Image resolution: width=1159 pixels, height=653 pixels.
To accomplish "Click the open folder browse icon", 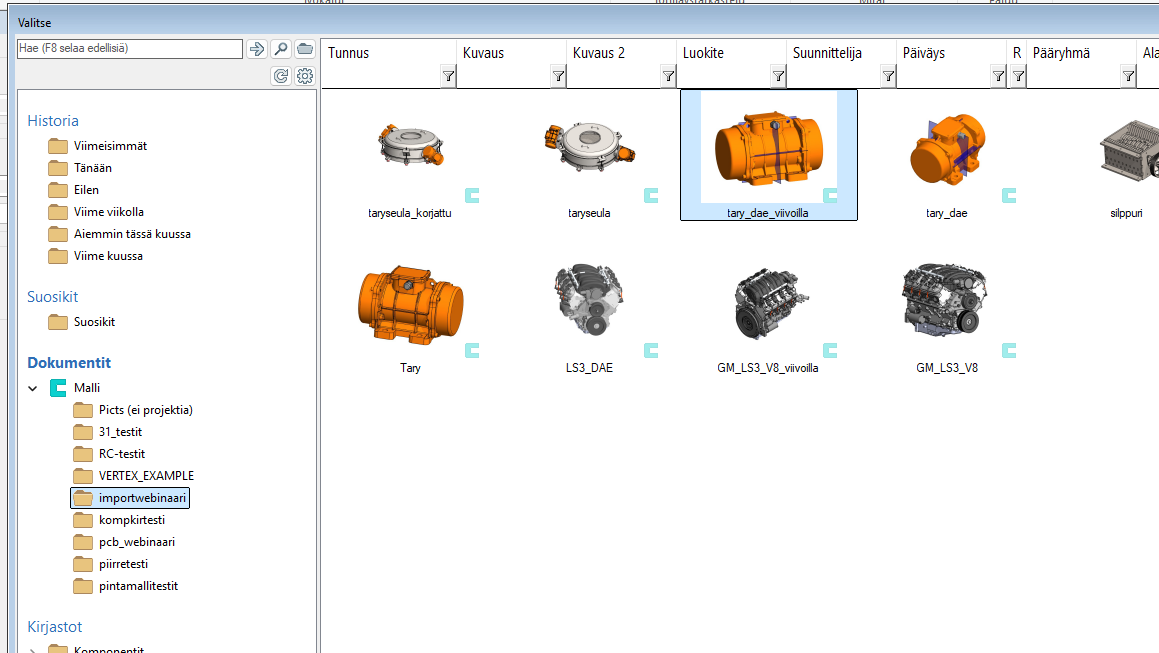I will click(305, 49).
